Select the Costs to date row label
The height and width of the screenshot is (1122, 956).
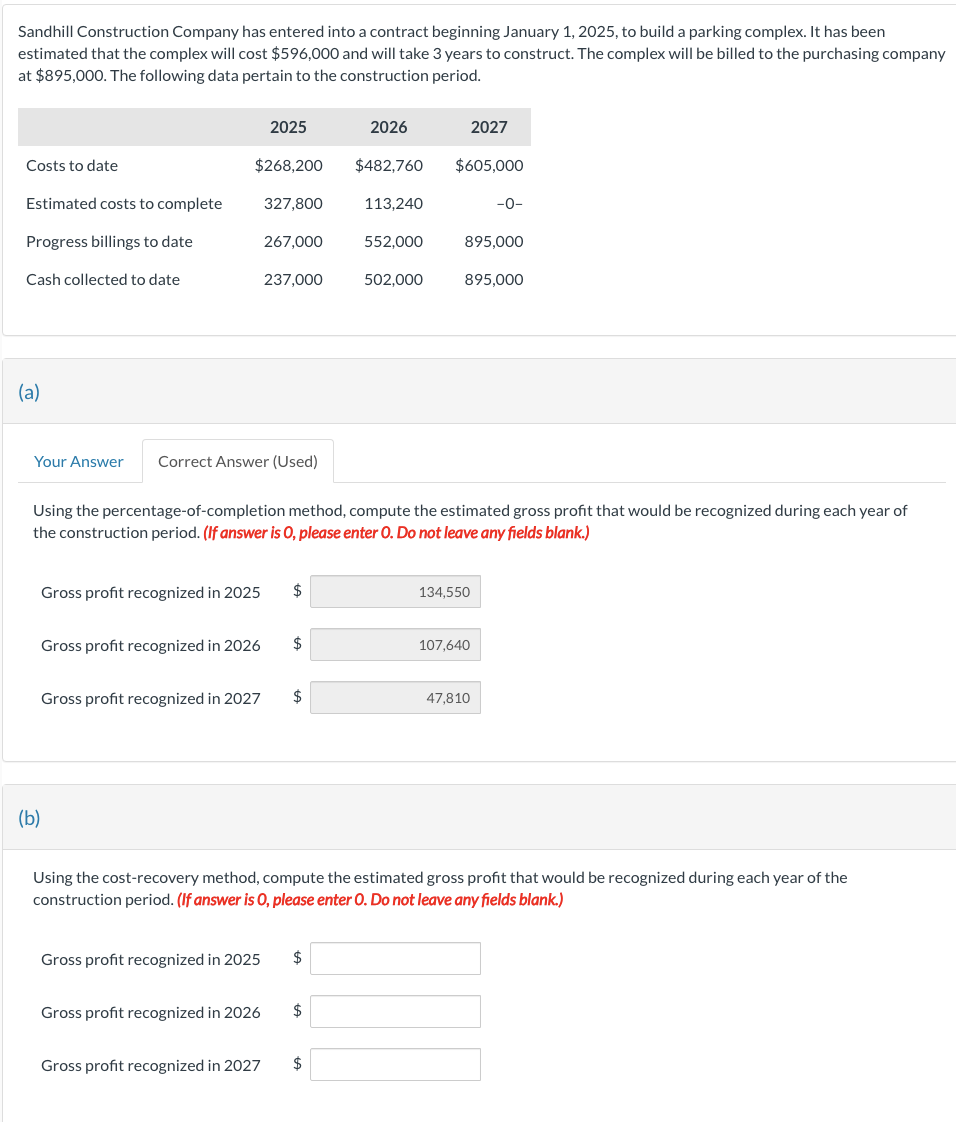69,165
